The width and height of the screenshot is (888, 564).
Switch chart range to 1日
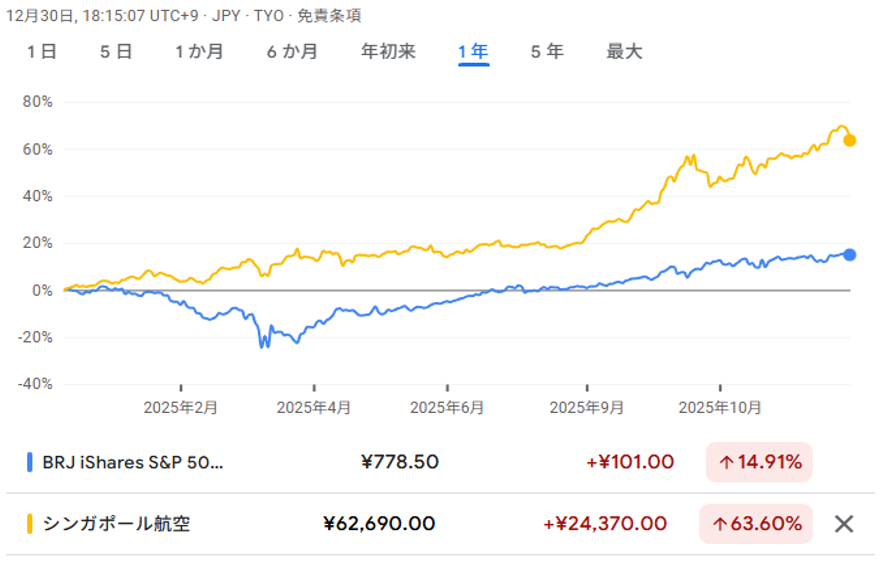(x=42, y=52)
